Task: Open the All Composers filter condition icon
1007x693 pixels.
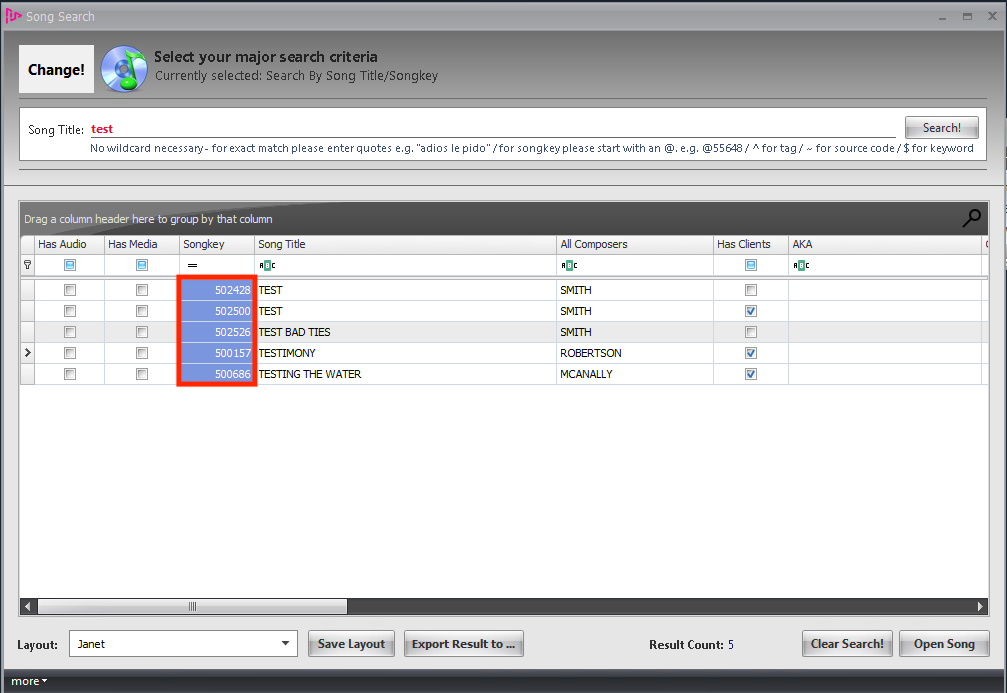Action: [569, 265]
